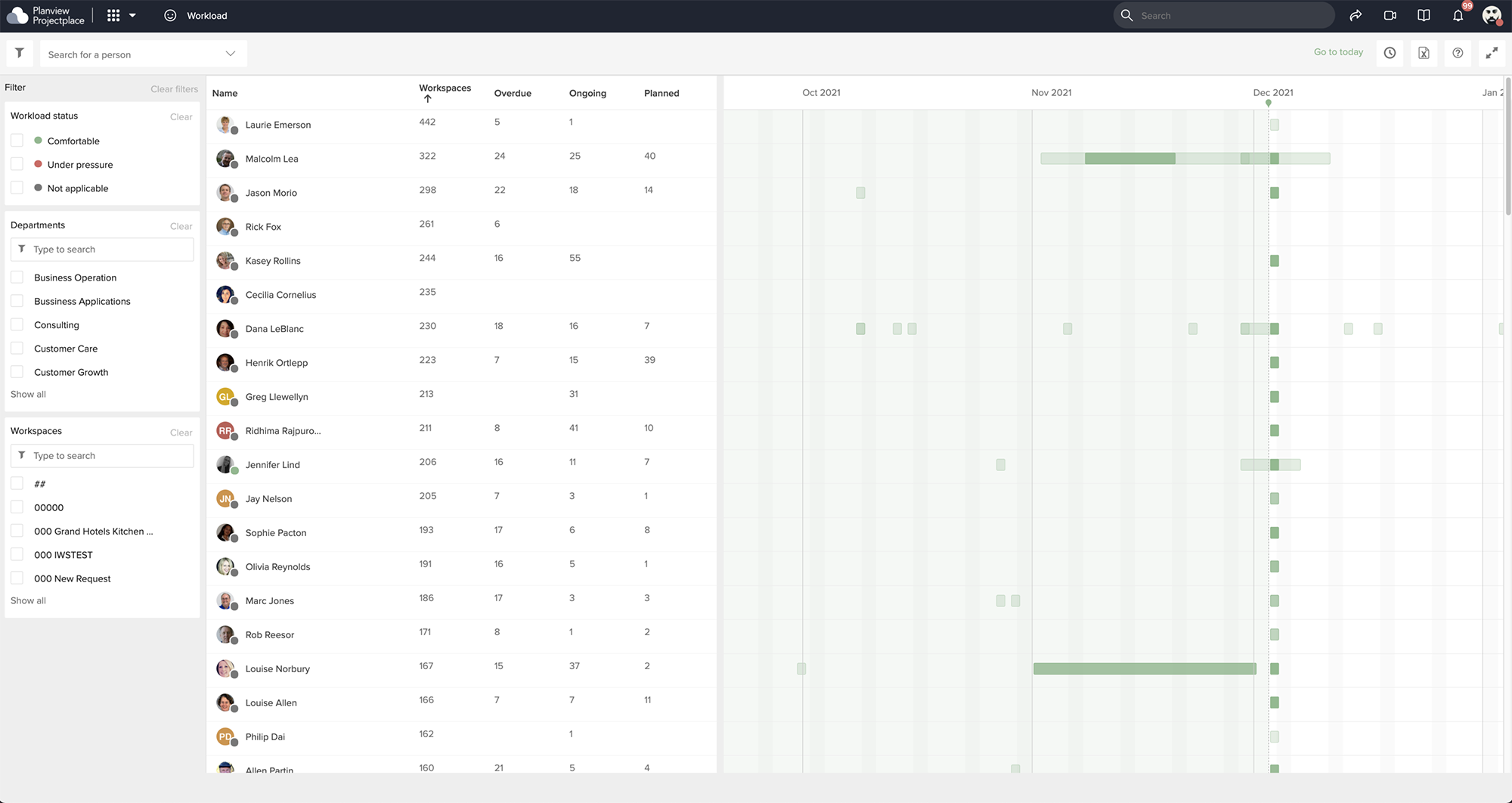Sort by the Workspaces column header
Image resolution: width=1512 pixels, height=803 pixels.
point(445,88)
